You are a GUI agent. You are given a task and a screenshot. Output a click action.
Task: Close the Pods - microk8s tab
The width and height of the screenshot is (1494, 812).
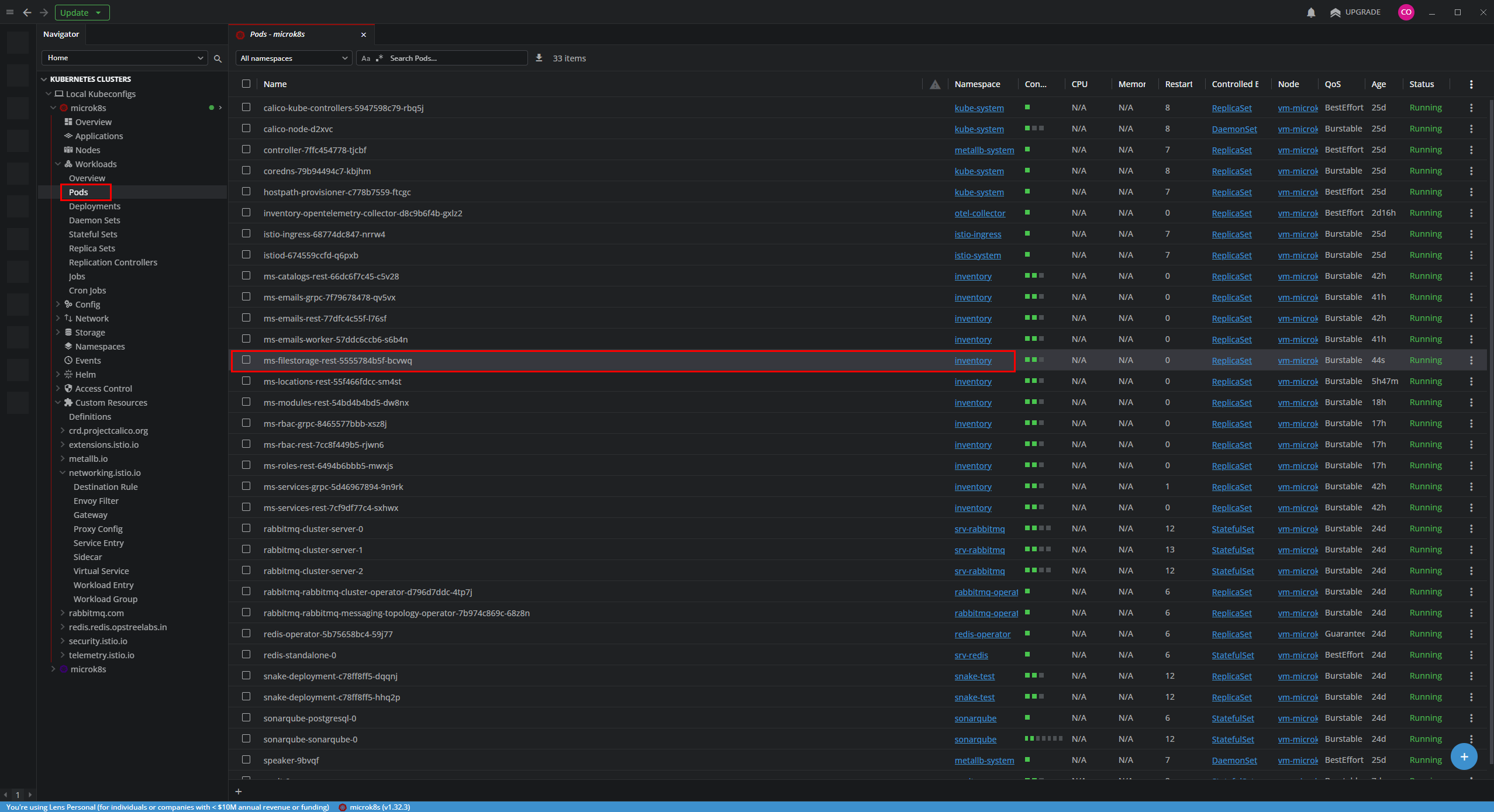(x=364, y=34)
